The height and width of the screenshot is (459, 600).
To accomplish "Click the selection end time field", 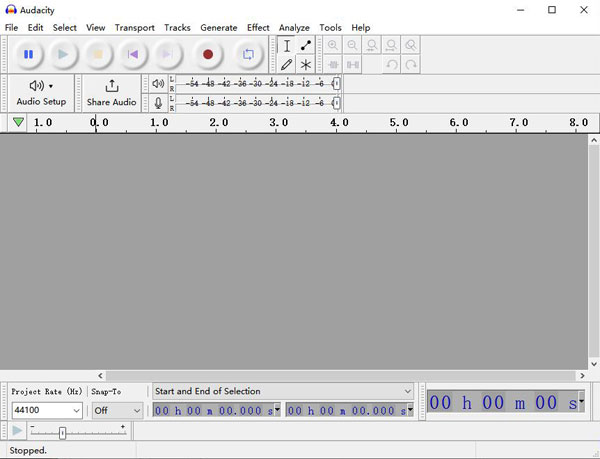I will [x=346, y=410].
